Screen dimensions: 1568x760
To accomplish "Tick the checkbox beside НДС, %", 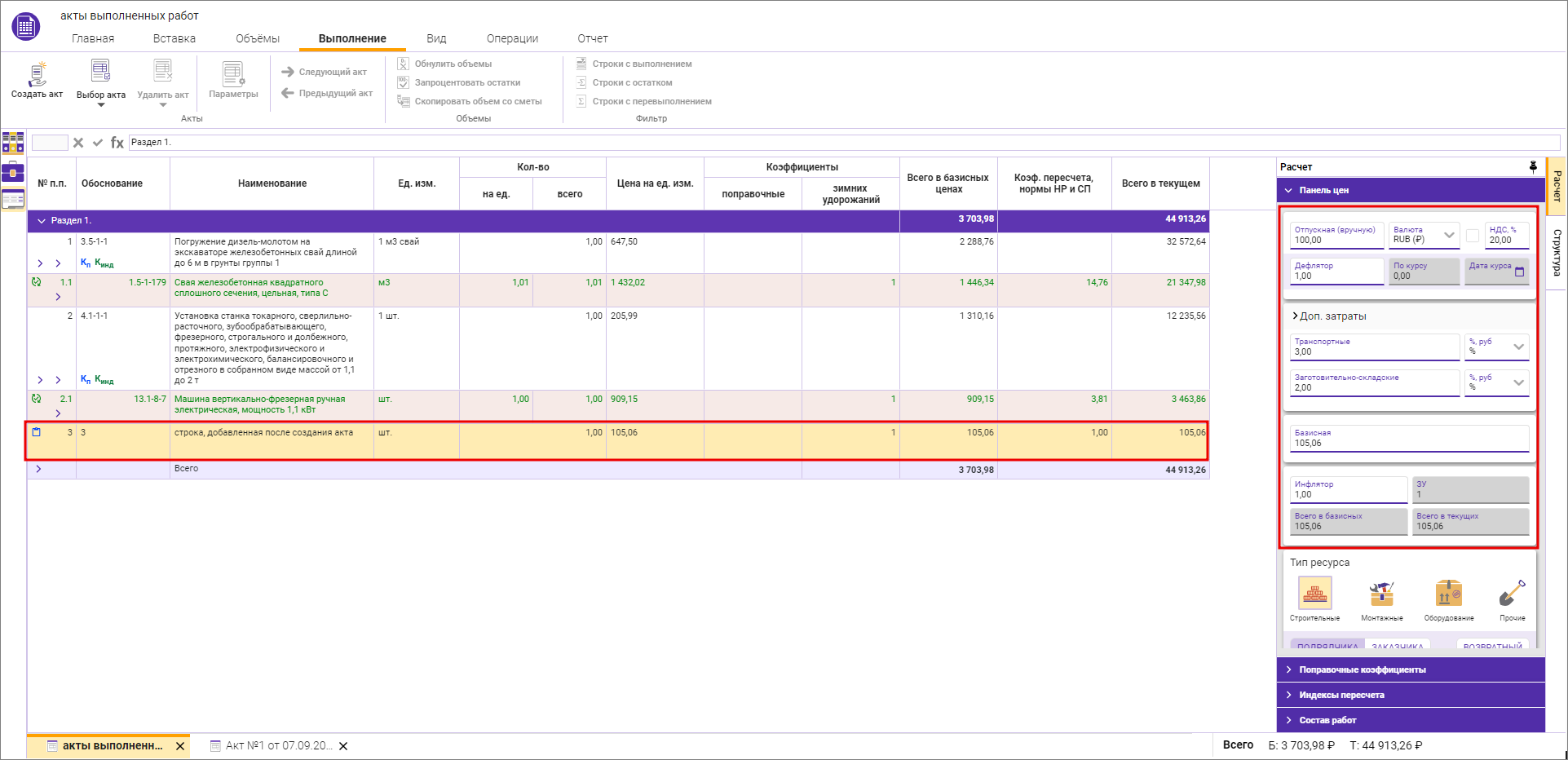I will [1473, 236].
